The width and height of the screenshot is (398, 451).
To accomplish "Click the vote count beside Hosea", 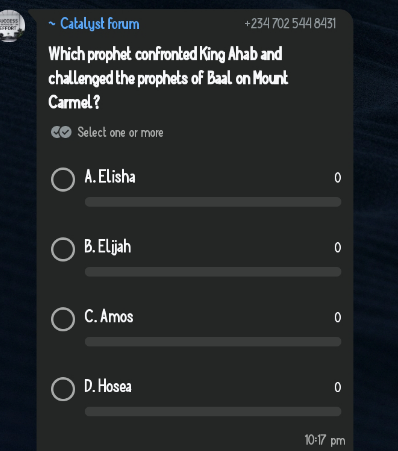I will [338, 387].
